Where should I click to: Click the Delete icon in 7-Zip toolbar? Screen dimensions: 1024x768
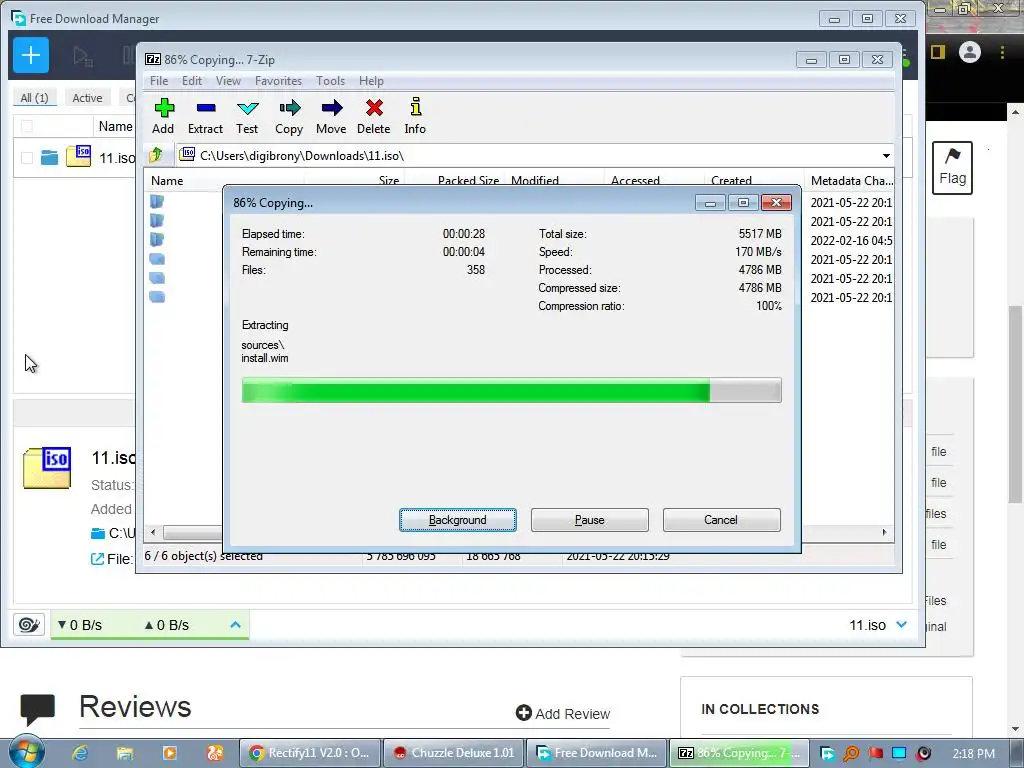374,108
